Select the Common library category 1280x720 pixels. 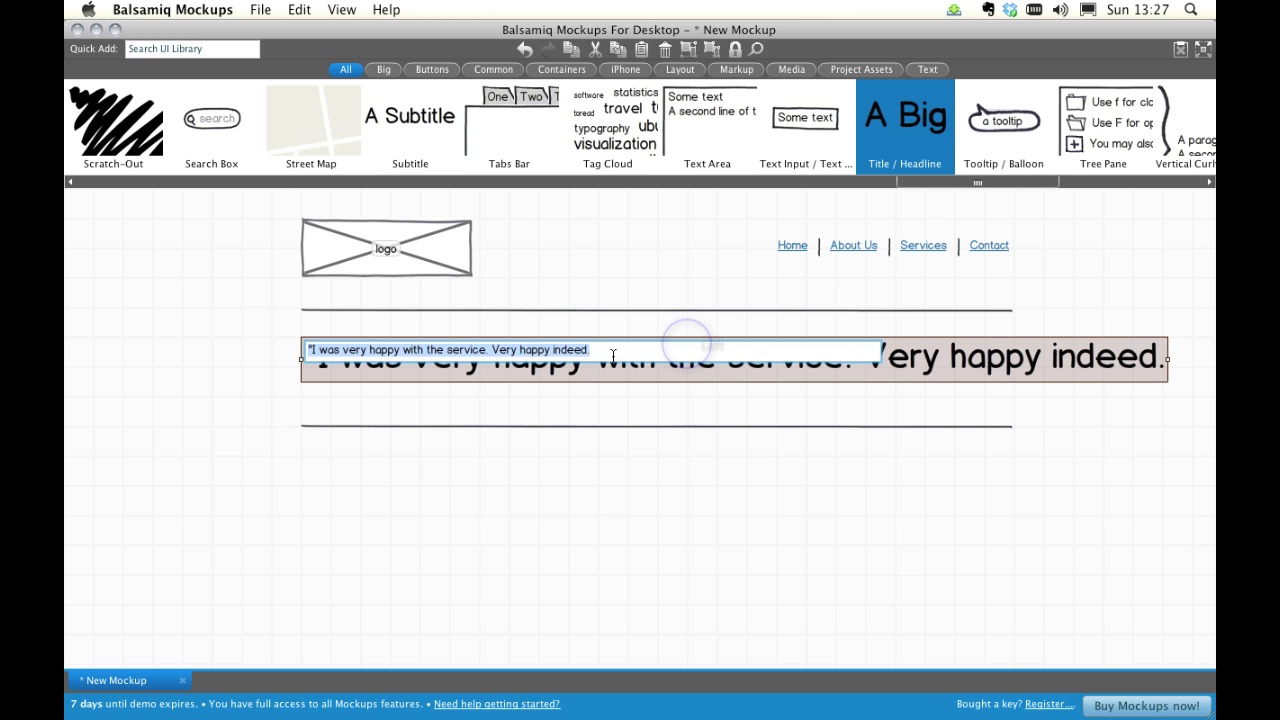493,69
